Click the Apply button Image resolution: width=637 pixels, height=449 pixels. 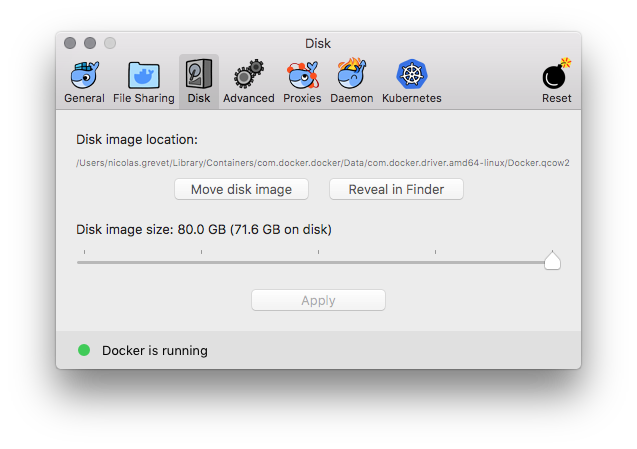coord(318,300)
